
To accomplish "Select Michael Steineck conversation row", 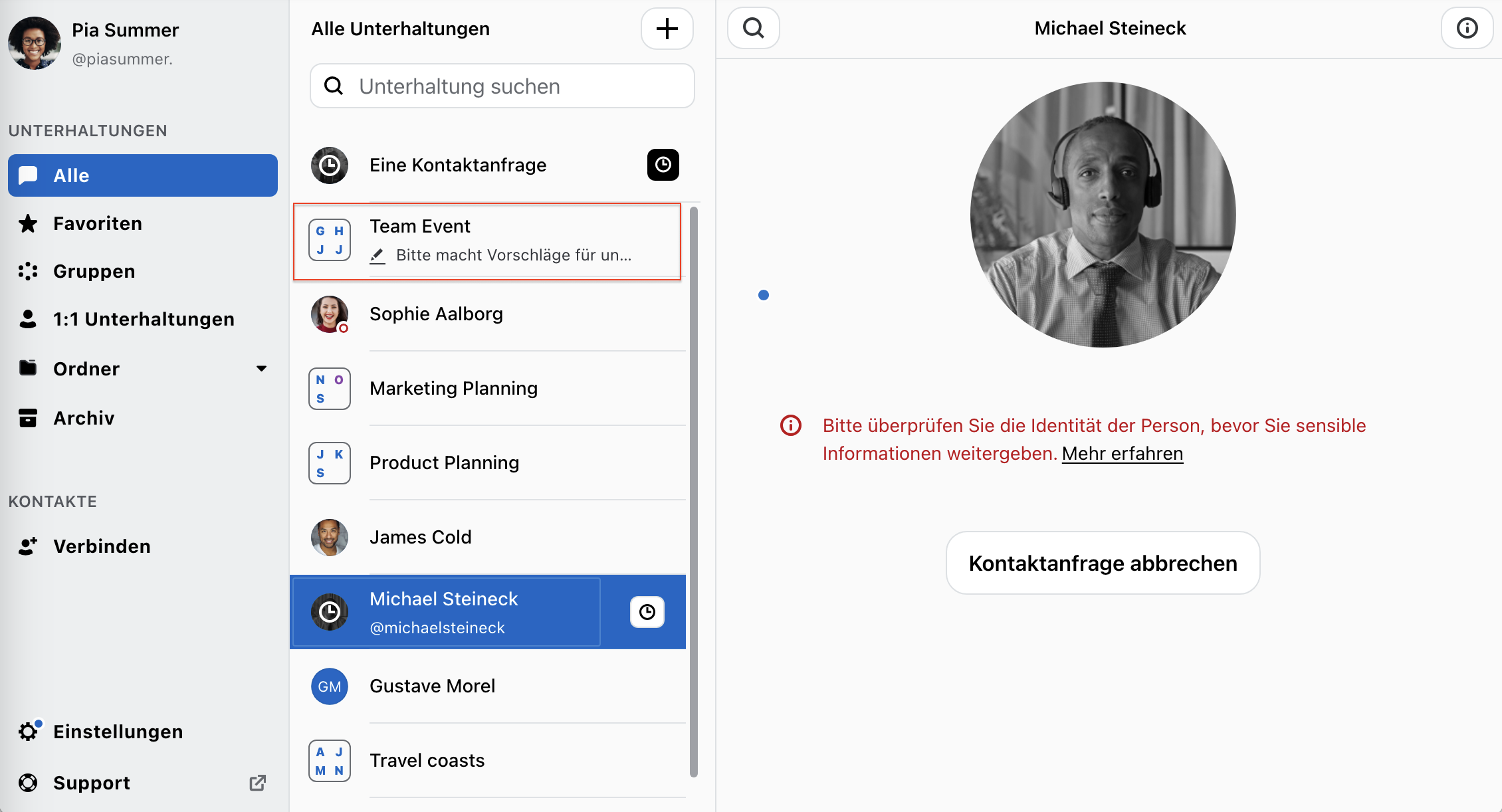I will coord(488,612).
